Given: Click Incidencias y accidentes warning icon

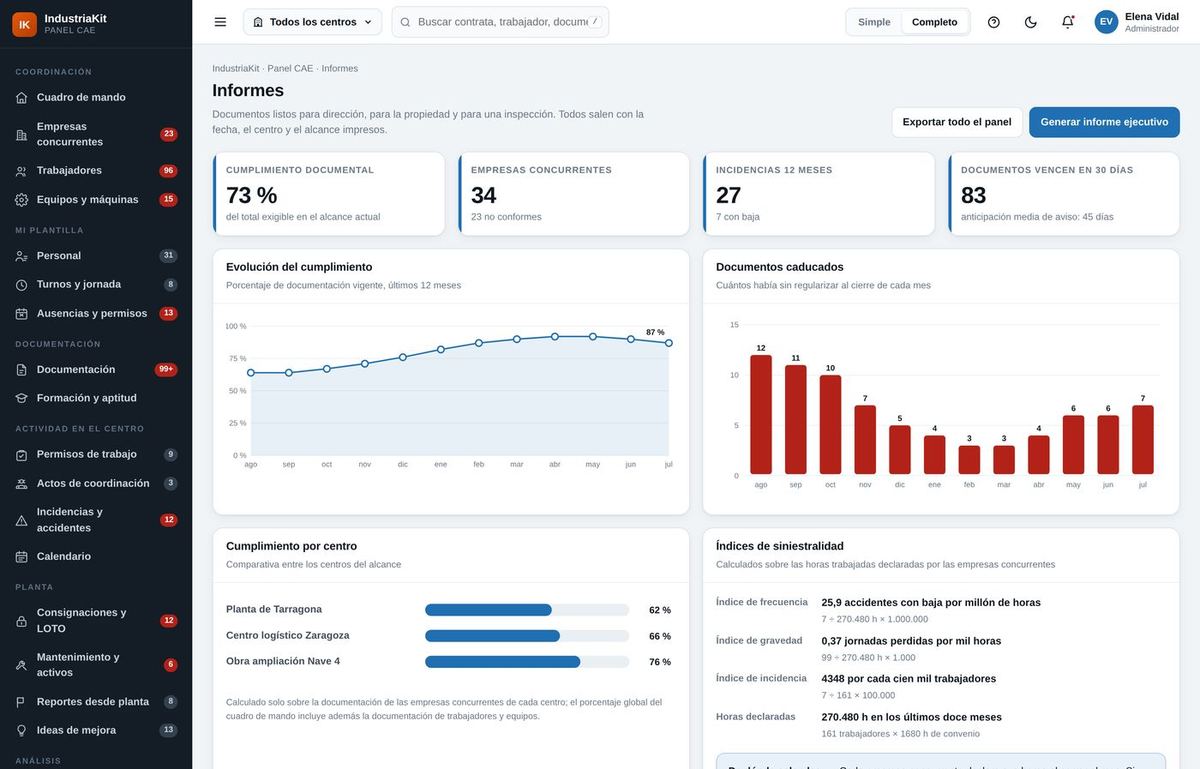Looking at the screenshot, I should pos(21,520).
